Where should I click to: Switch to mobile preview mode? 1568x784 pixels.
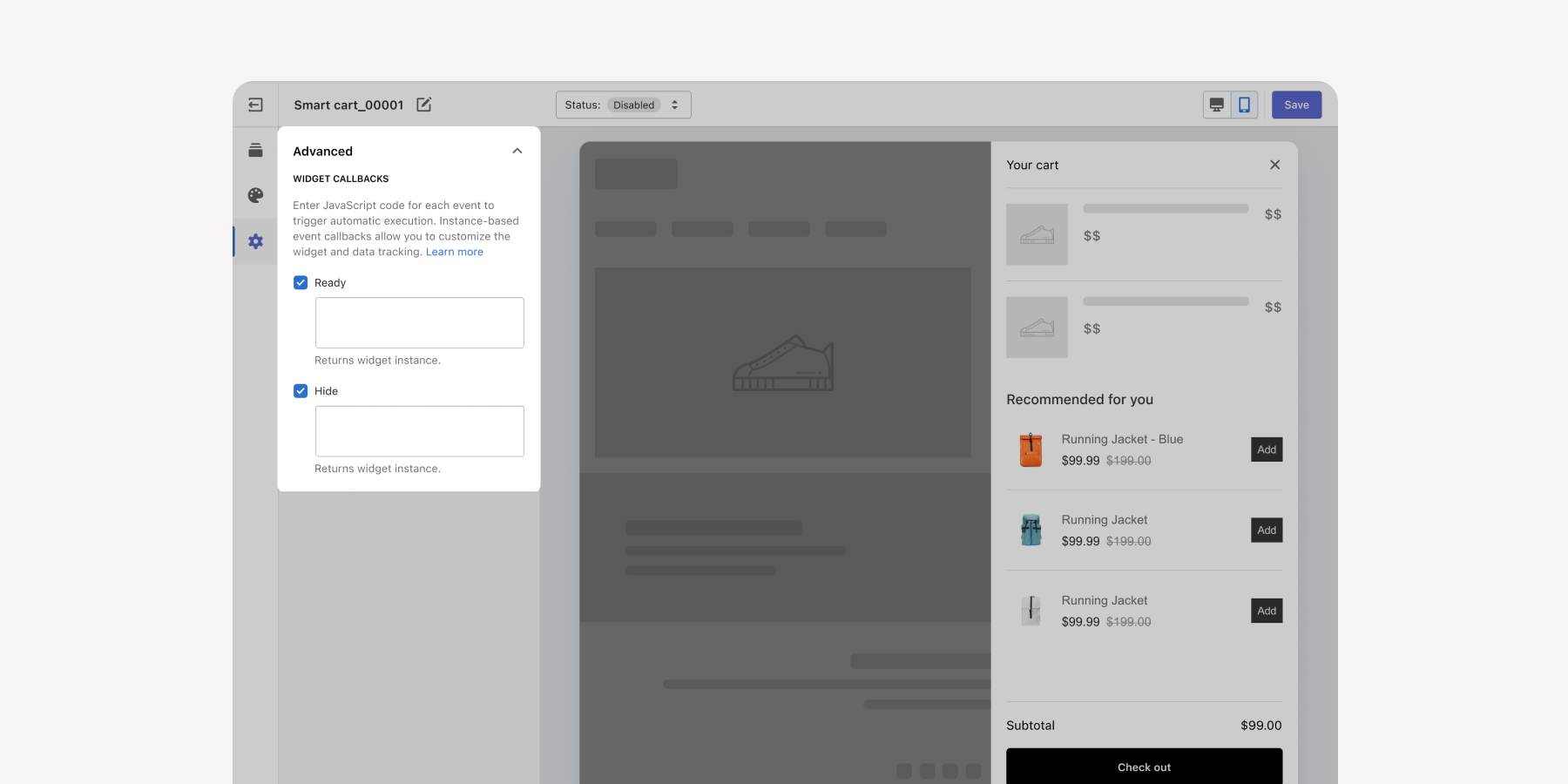[x=1245, y=105]
